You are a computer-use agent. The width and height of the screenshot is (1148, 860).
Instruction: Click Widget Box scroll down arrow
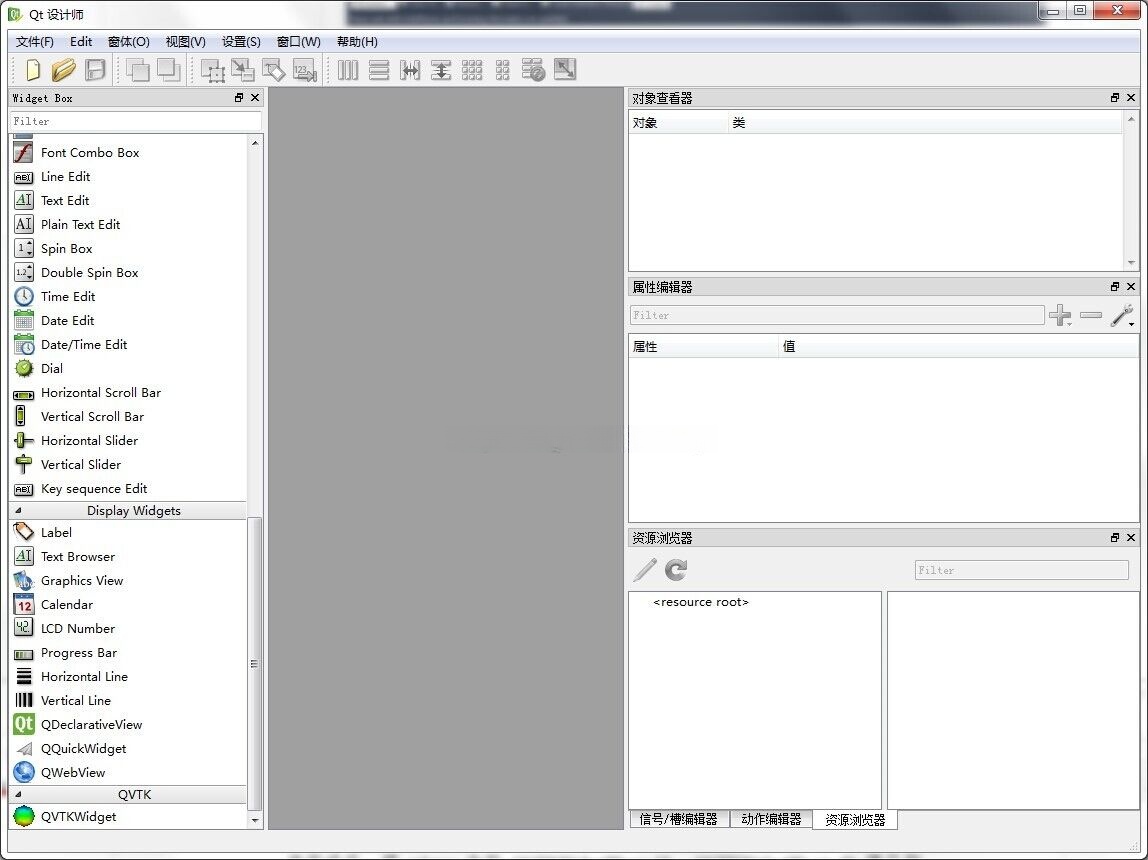(x=255, y=820)
